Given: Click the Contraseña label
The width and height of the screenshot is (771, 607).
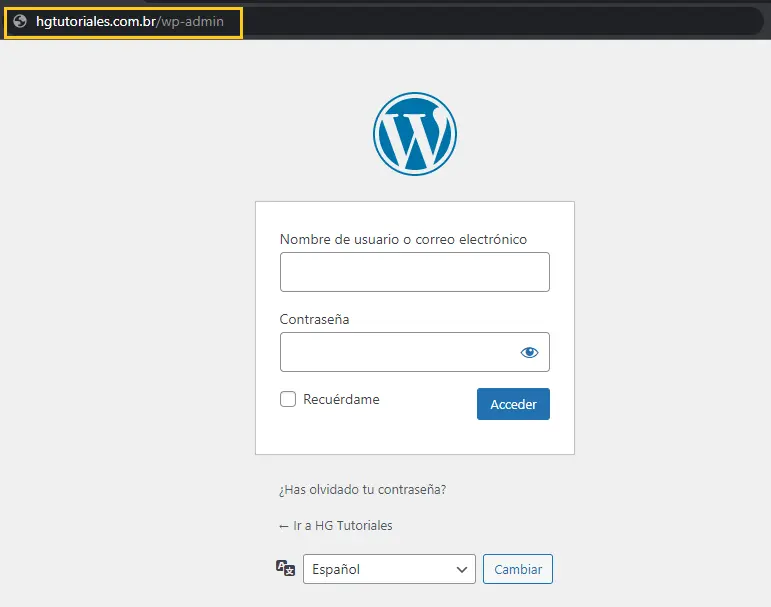Looking at the screenshot, I should point(315,320).
